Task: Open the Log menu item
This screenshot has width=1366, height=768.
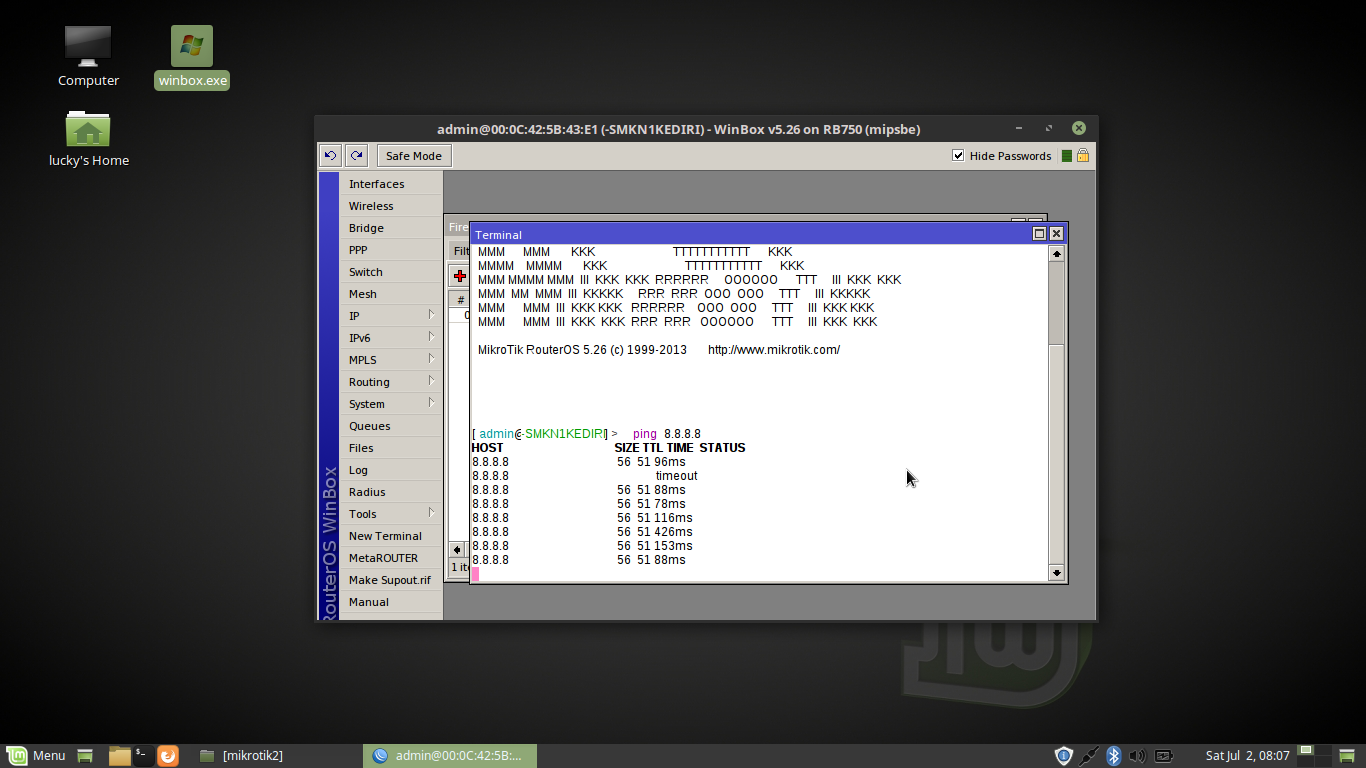Action: pos(391,470)
